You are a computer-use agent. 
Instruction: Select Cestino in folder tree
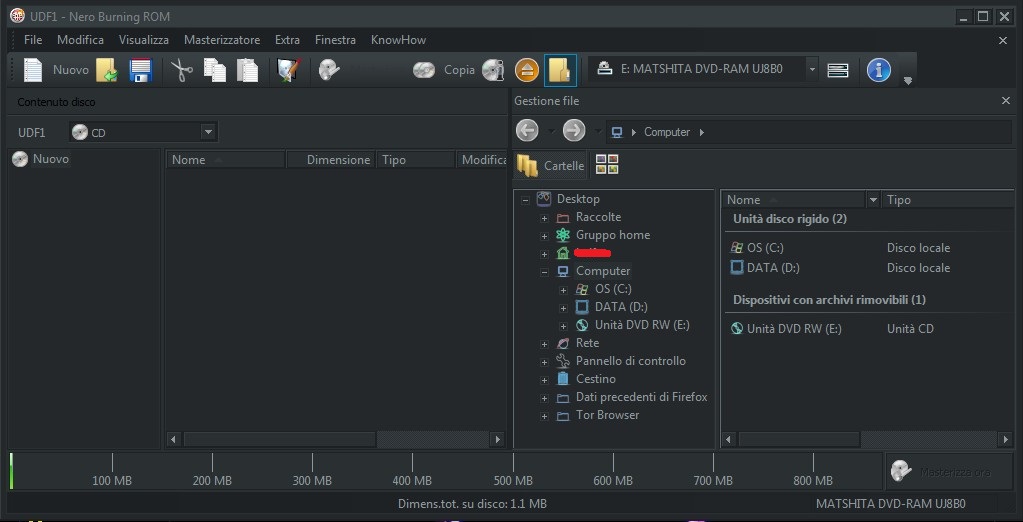(x=596, y=378)
